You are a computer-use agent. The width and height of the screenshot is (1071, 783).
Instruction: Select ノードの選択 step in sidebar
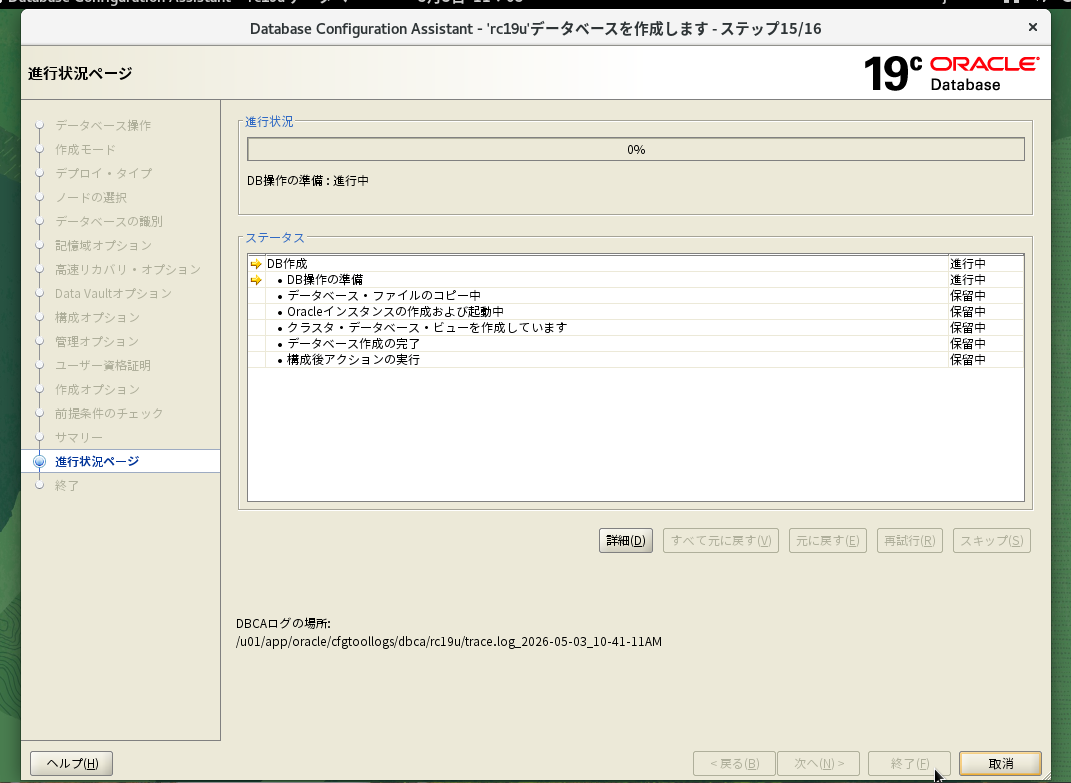coord(91,197)
